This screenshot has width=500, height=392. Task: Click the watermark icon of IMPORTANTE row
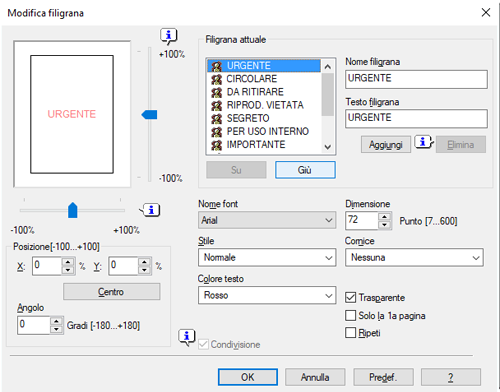[217, 145]
